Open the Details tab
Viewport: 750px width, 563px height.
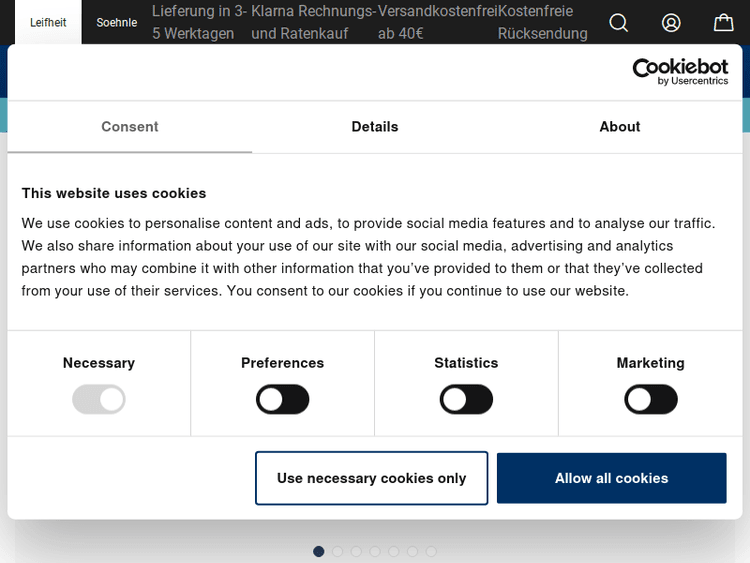[375, 127]
